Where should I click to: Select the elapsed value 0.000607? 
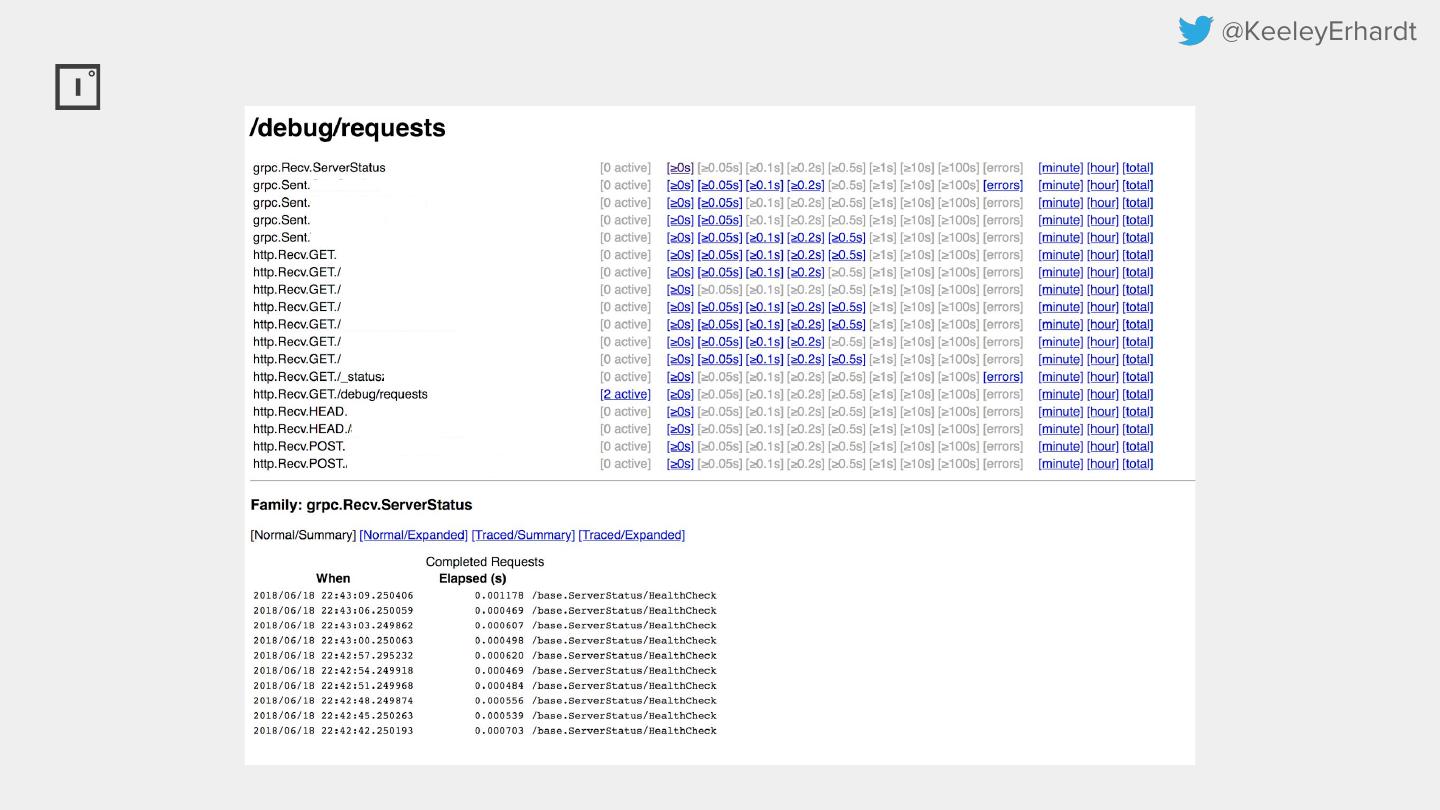click(x=499, y=626)
